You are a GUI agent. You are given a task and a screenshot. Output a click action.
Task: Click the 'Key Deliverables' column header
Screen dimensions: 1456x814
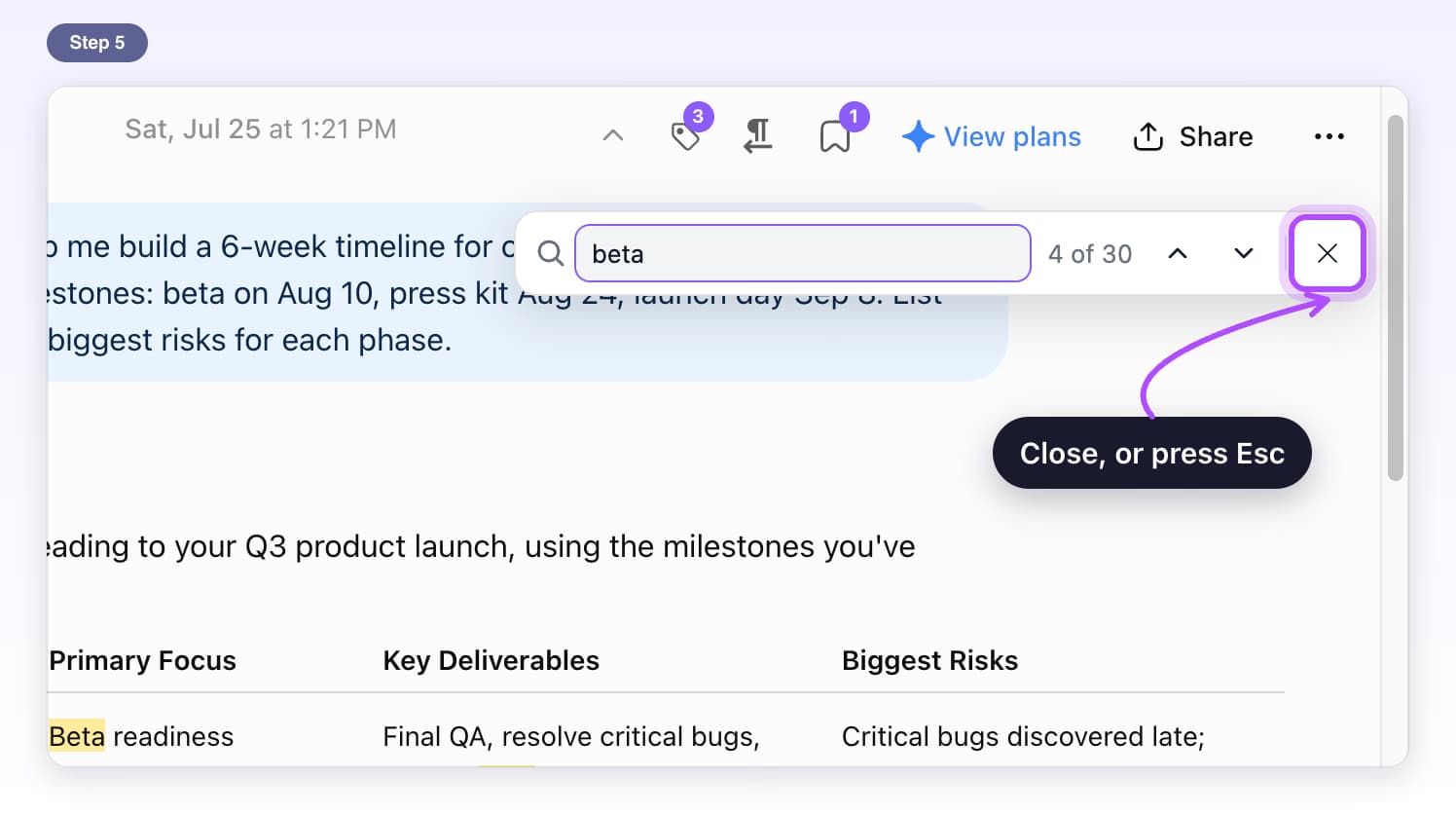pyautogui.click(x=491, y=660)
